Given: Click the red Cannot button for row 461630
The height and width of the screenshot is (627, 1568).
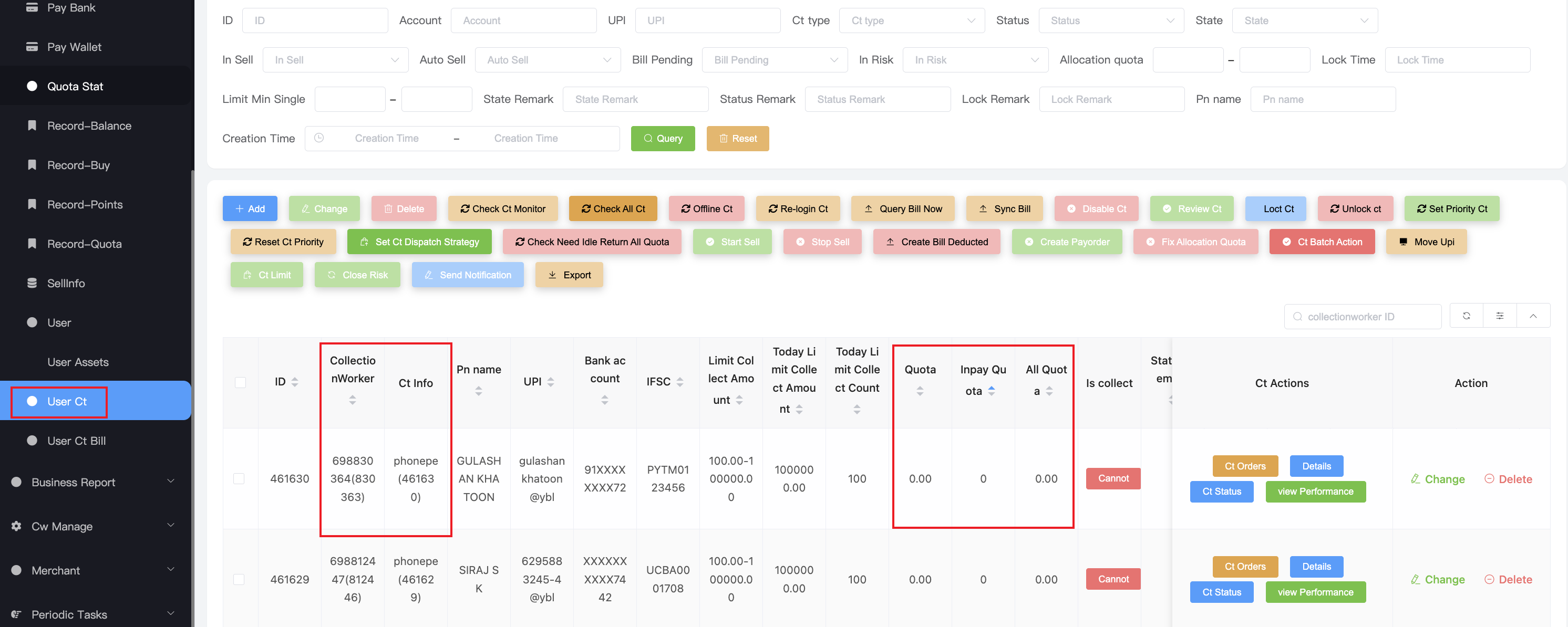Looking at the screenshot, I should 1113,478.
